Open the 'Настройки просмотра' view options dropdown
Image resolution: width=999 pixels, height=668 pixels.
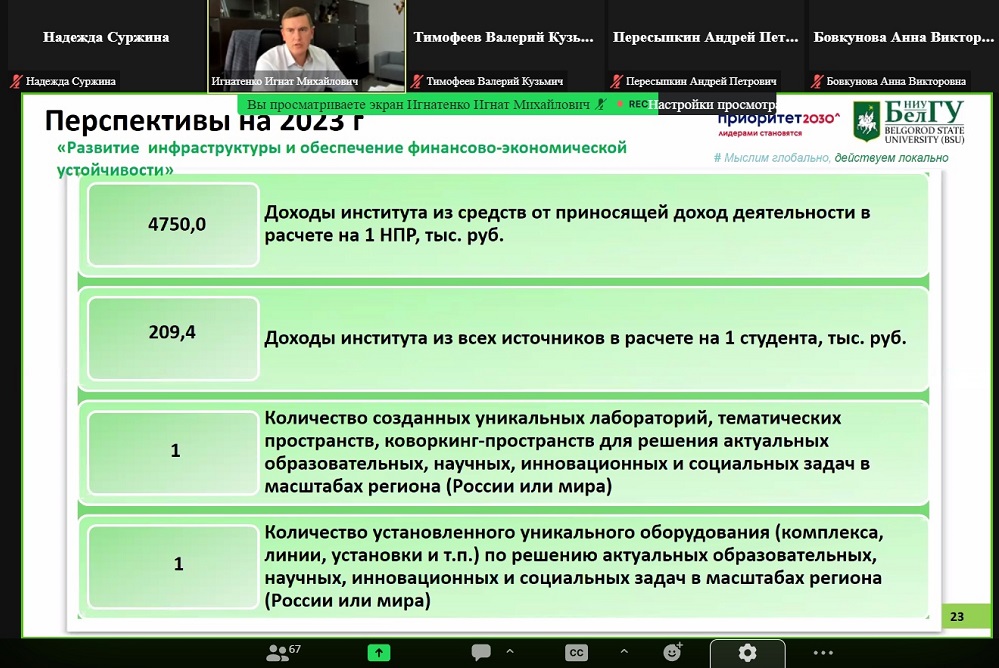712,104
